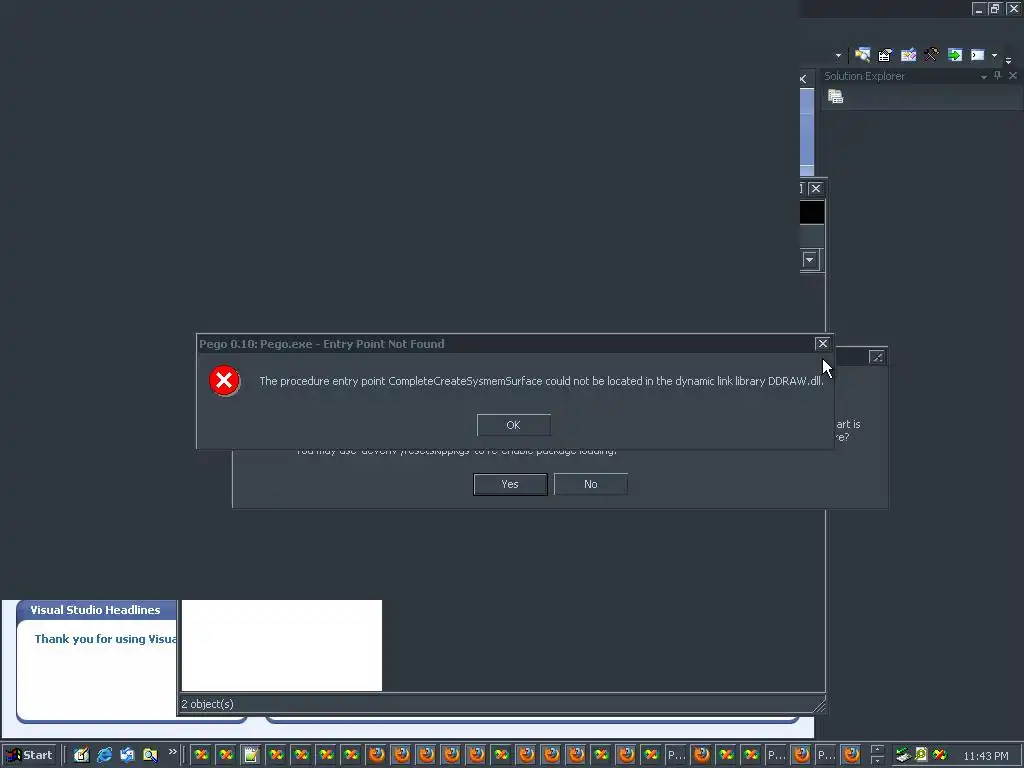Toggle auto-hide pin on Solution Explorer
This screenshot has width=1024, height=768.
click(997, 76)
